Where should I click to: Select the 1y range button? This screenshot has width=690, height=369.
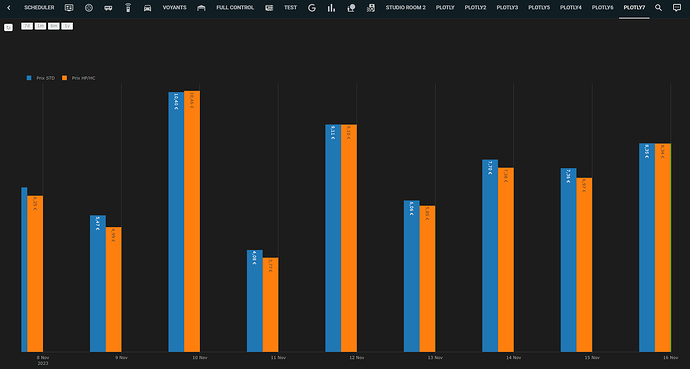coord(67,26)
